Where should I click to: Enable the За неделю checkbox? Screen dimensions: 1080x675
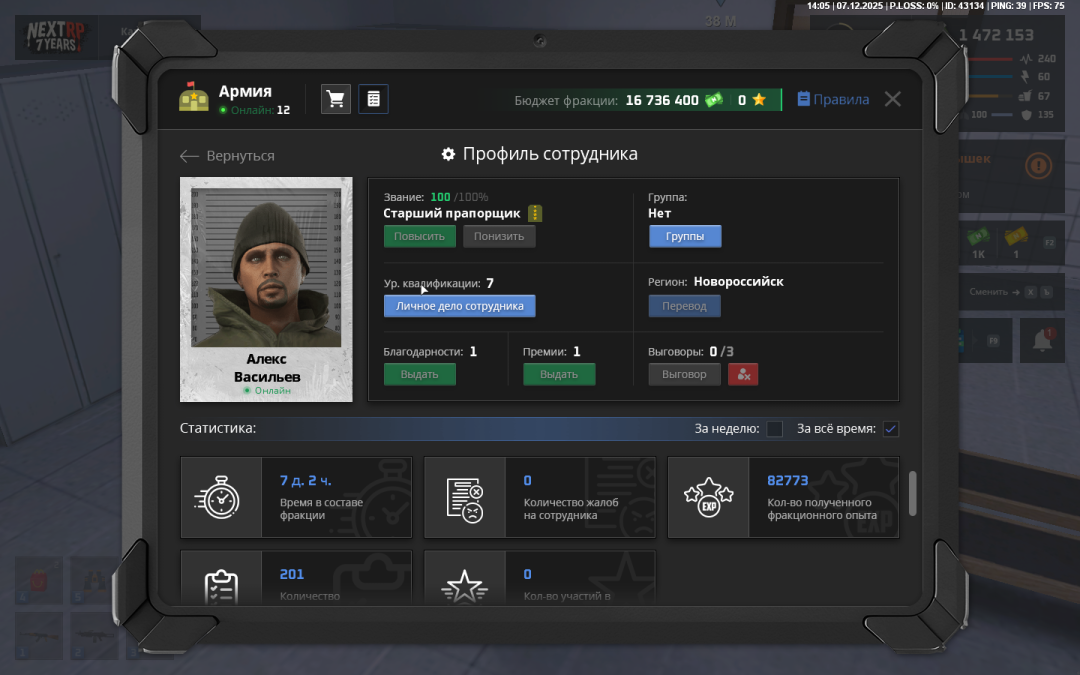click(774, 429)
